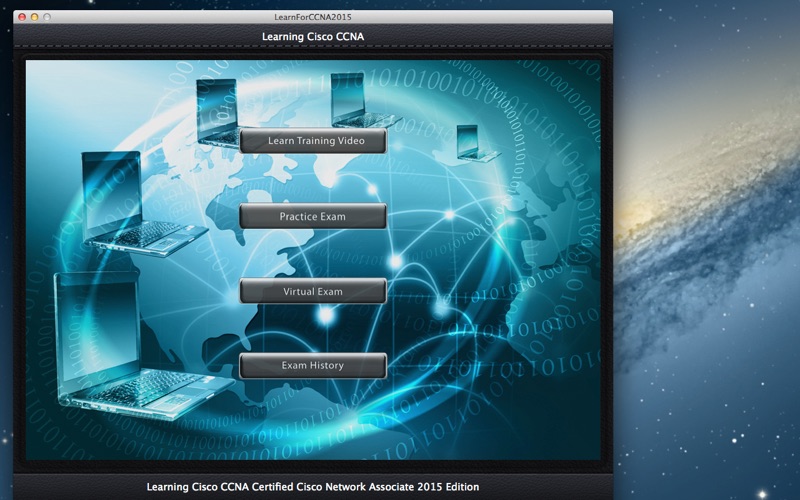Viewport: 800px width, 500px height.
Task: View the Exam History
Action: point(313,366)
